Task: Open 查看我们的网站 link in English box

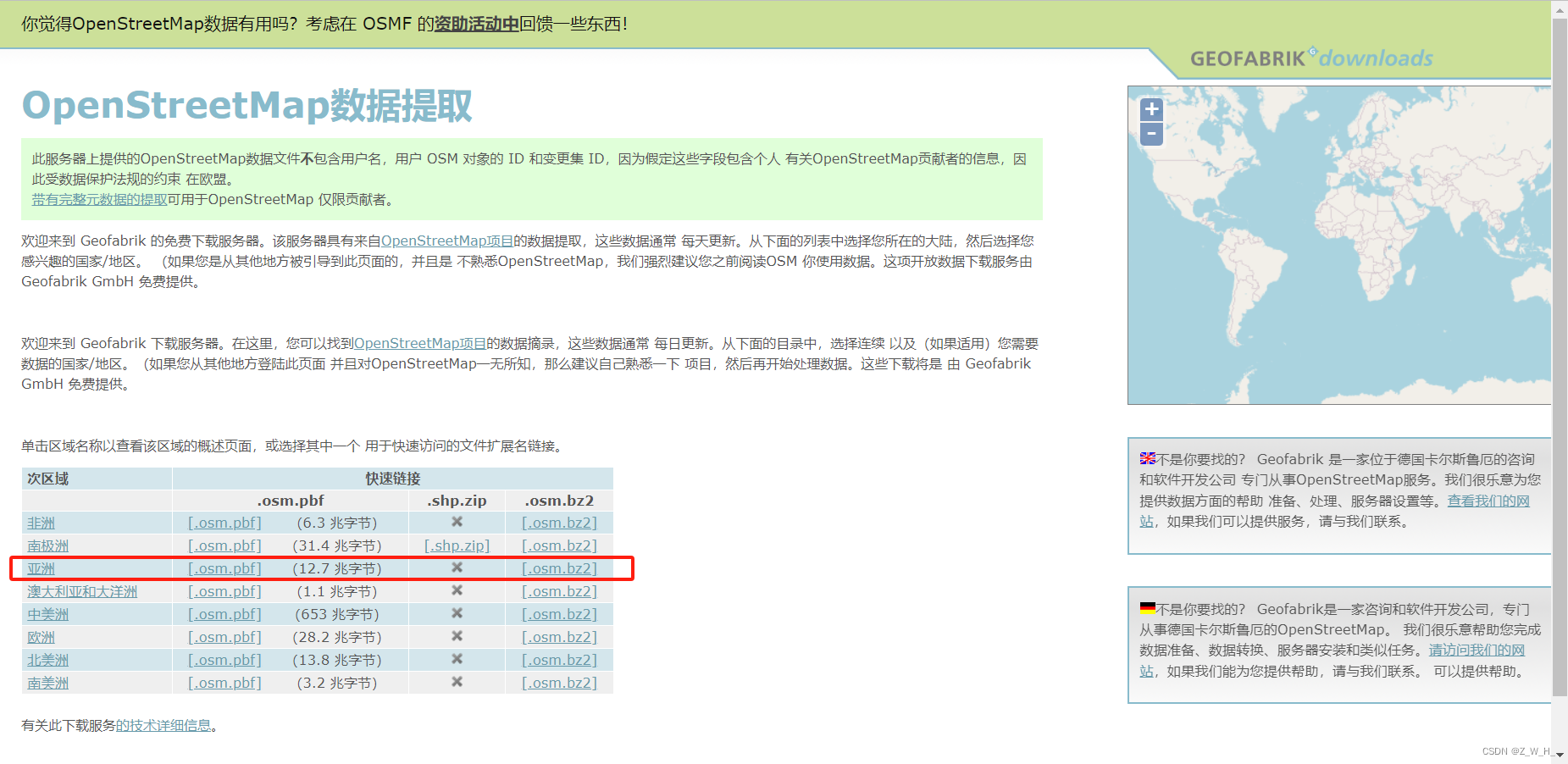Action: click(x=1488, y=501)
